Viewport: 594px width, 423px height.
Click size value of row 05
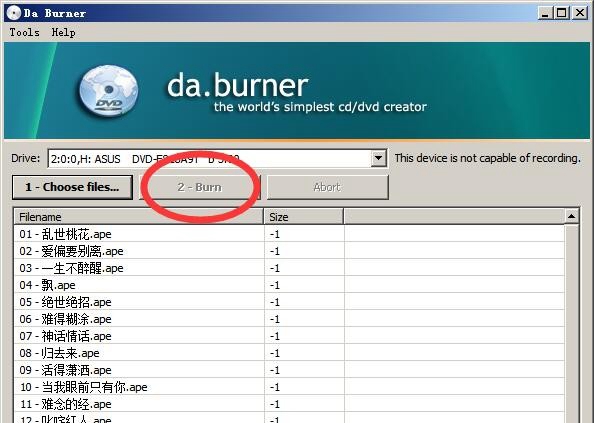point(275,303)
